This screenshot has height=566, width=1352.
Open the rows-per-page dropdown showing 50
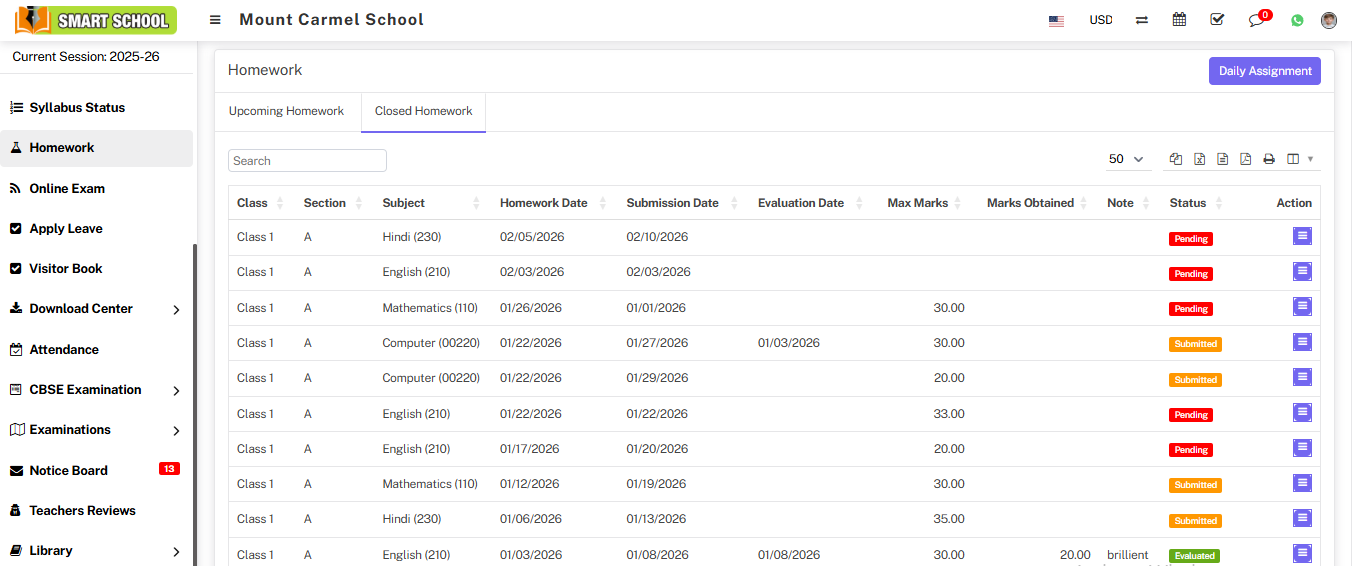point(1126,159)
